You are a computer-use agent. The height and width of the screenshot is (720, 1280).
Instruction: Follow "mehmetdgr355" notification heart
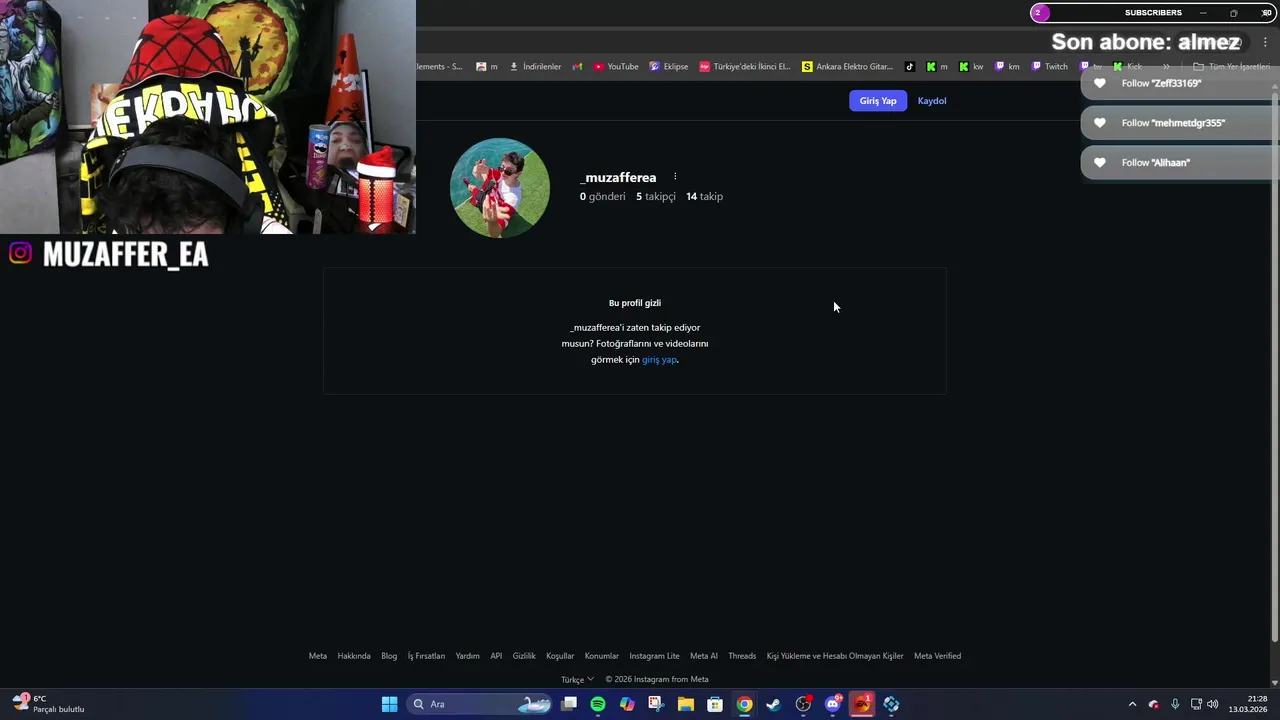coord(1100,123)
